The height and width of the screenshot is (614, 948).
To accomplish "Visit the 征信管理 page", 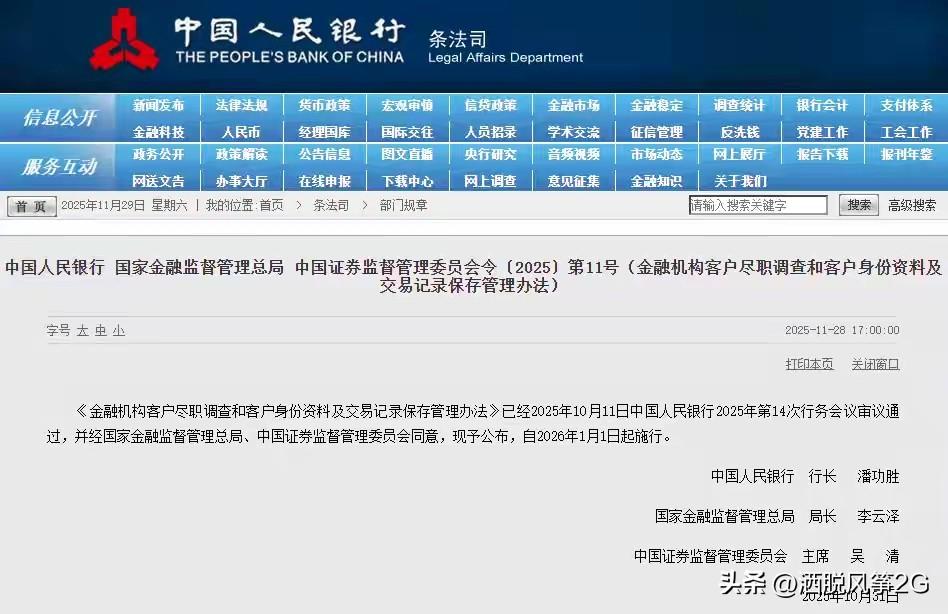I will (657, 132).
